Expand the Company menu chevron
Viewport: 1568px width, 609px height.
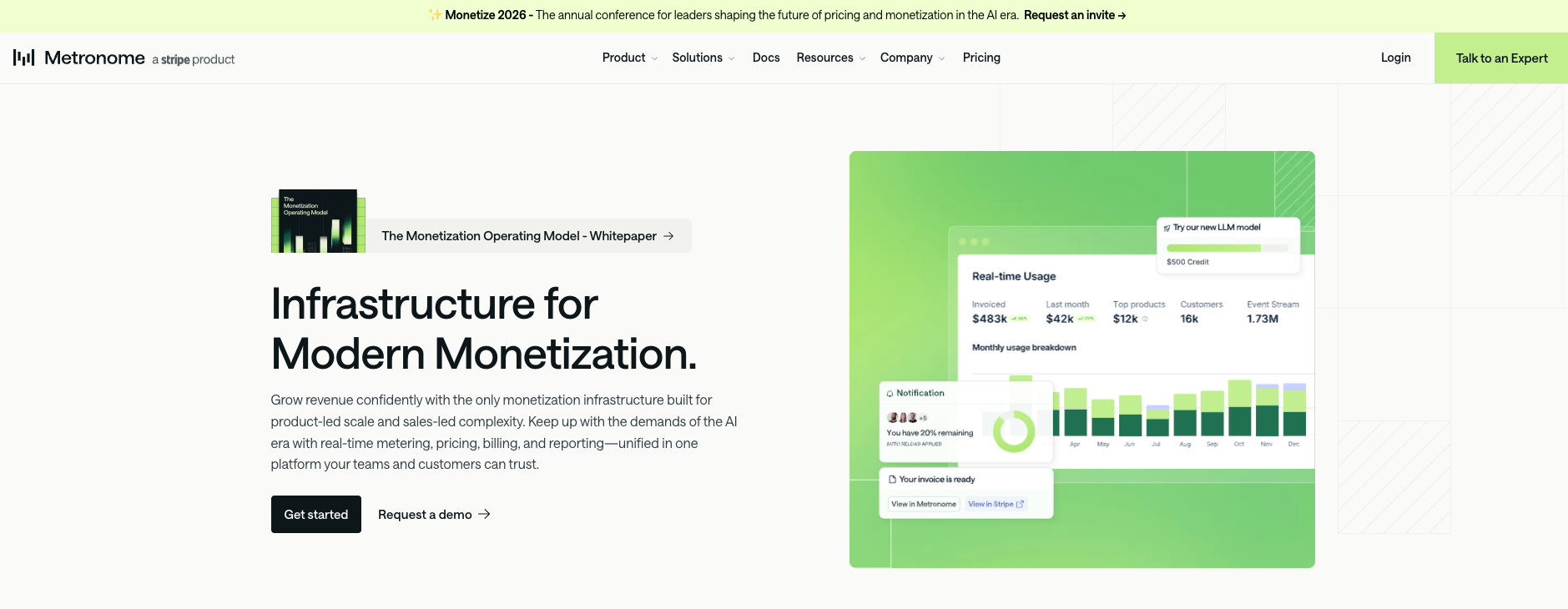pos(941,58)
